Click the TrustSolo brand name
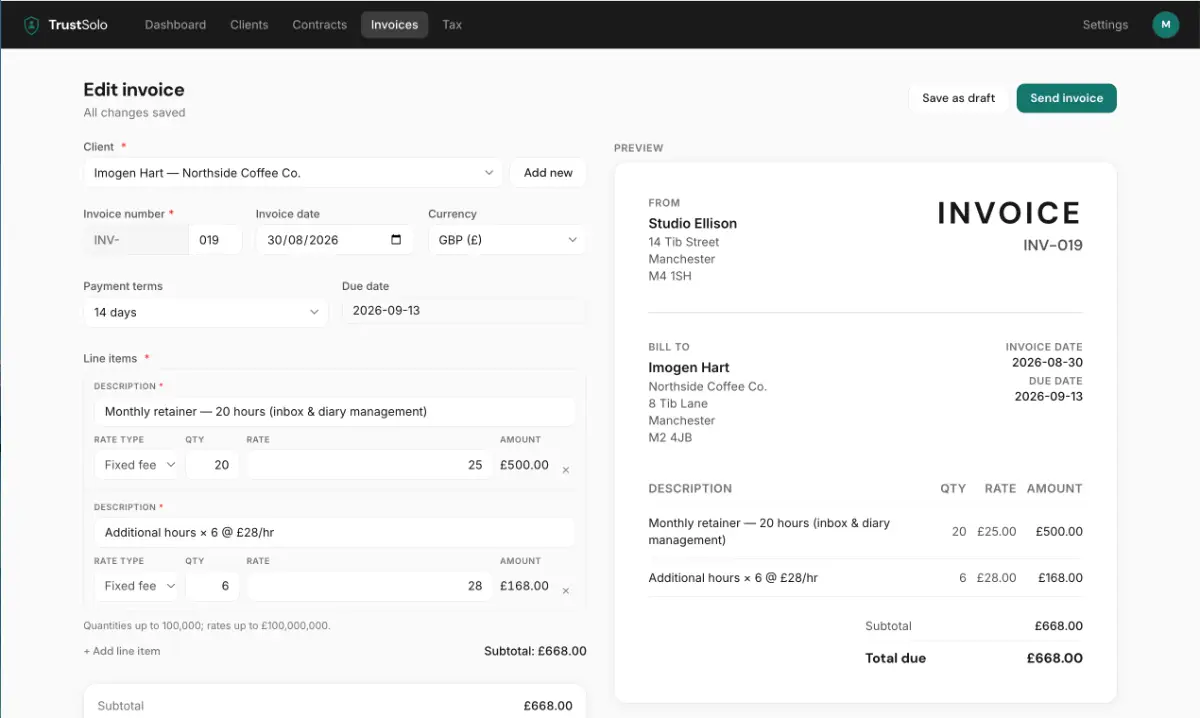 tap(78, 25)
